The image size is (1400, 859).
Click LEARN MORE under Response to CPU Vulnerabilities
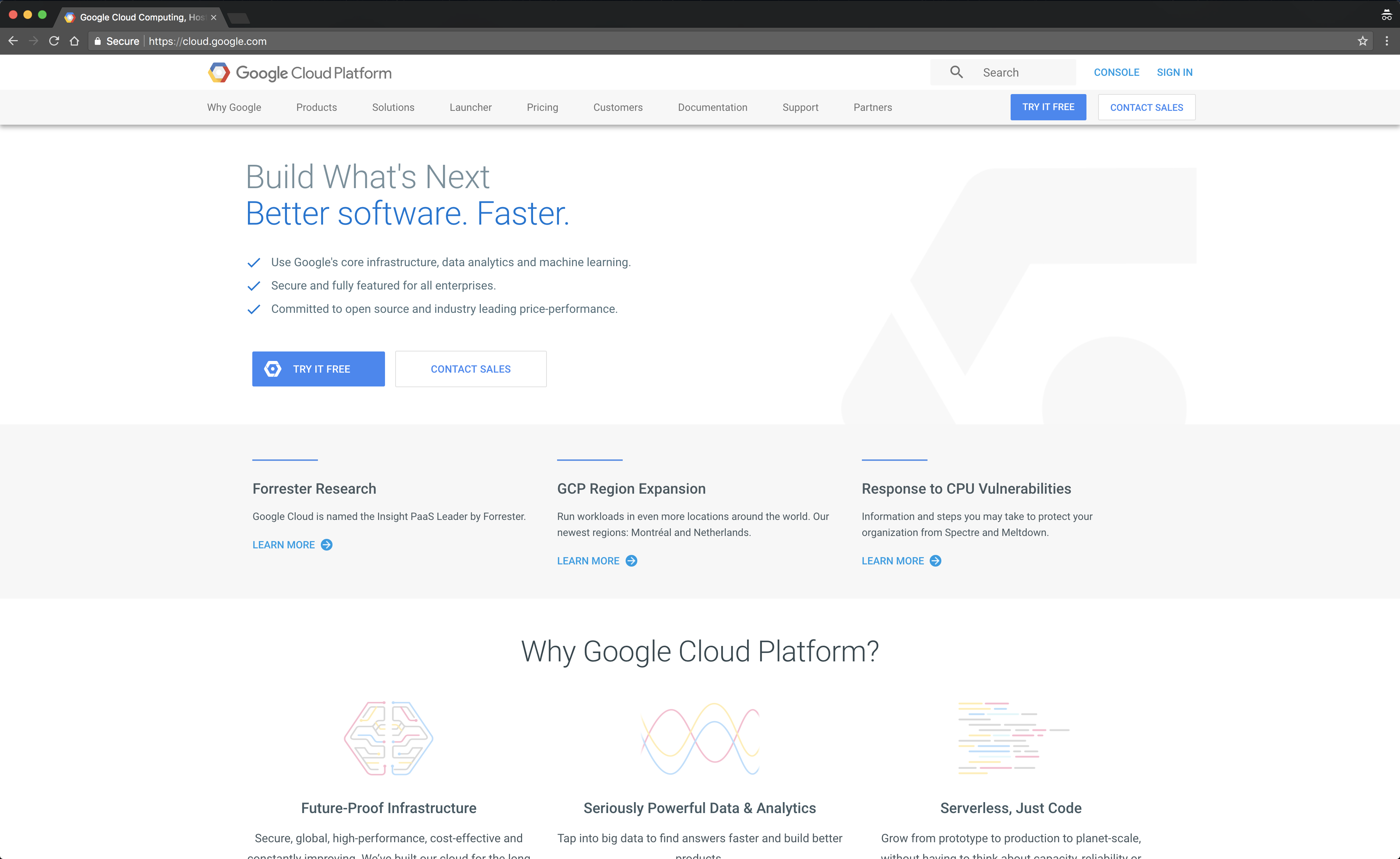(892, 561)
